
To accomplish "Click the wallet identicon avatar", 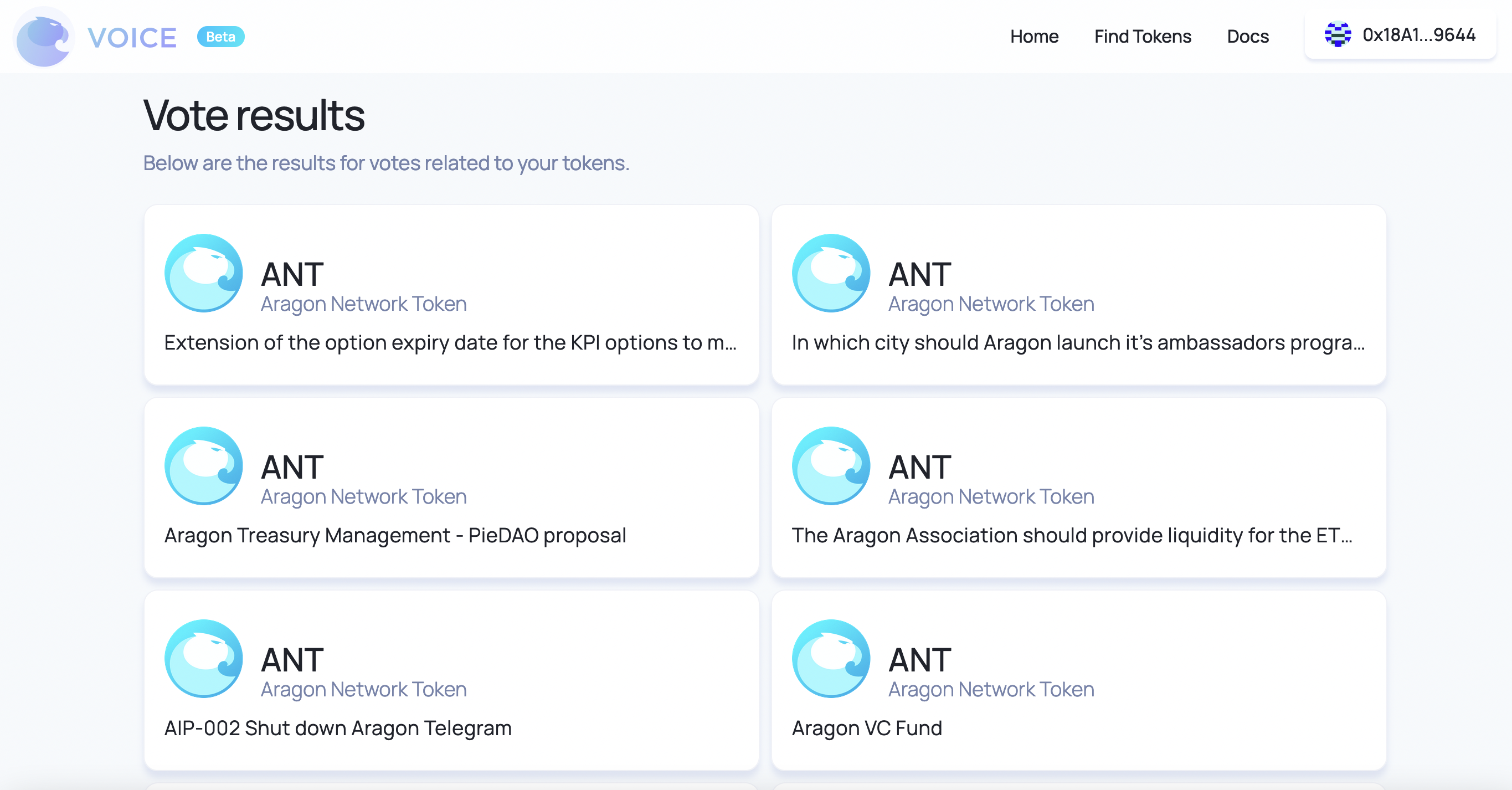I will (x=1338, y=35).
